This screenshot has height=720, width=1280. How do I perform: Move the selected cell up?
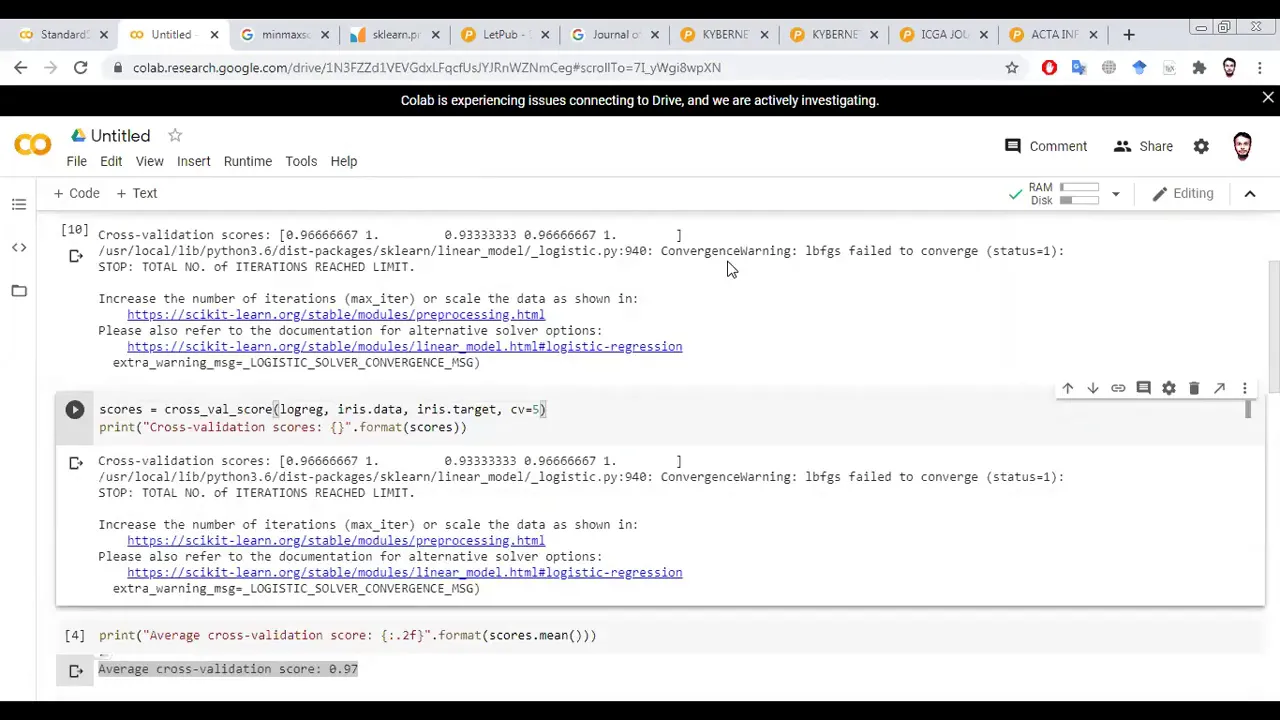tap(1067, 388)
